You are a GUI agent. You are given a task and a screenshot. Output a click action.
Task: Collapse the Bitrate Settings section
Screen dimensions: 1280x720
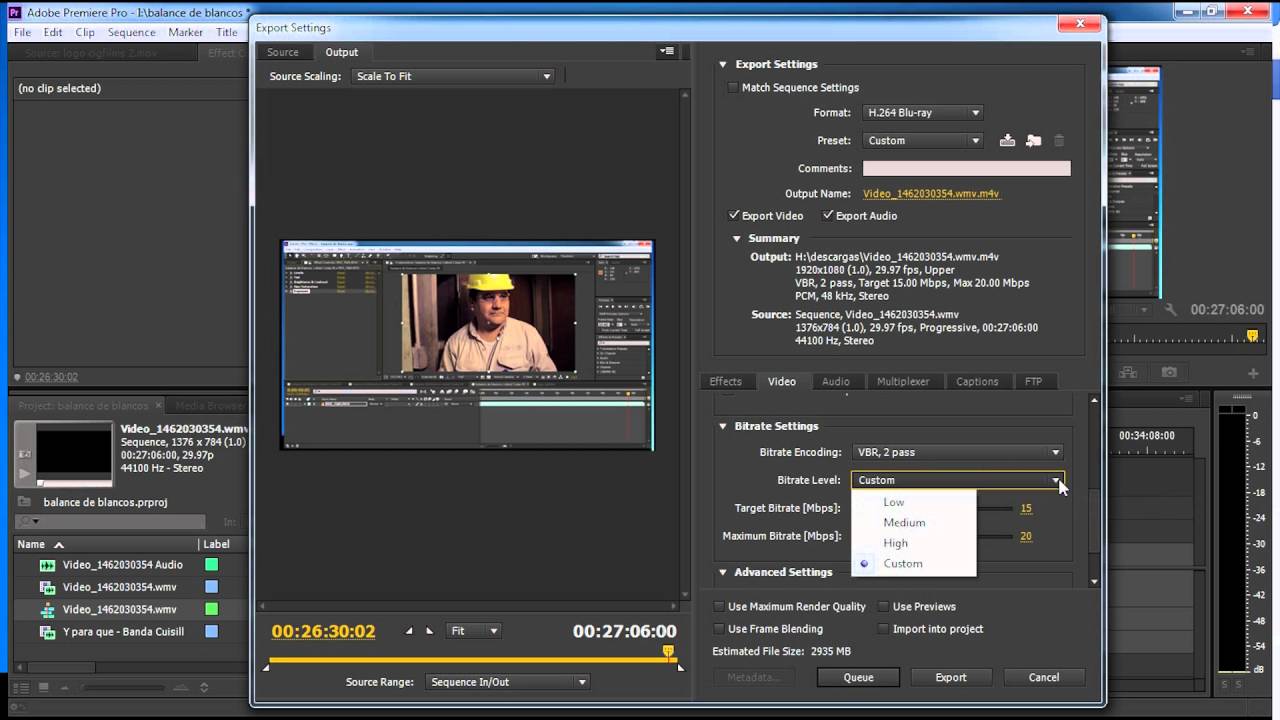[723, 427]
